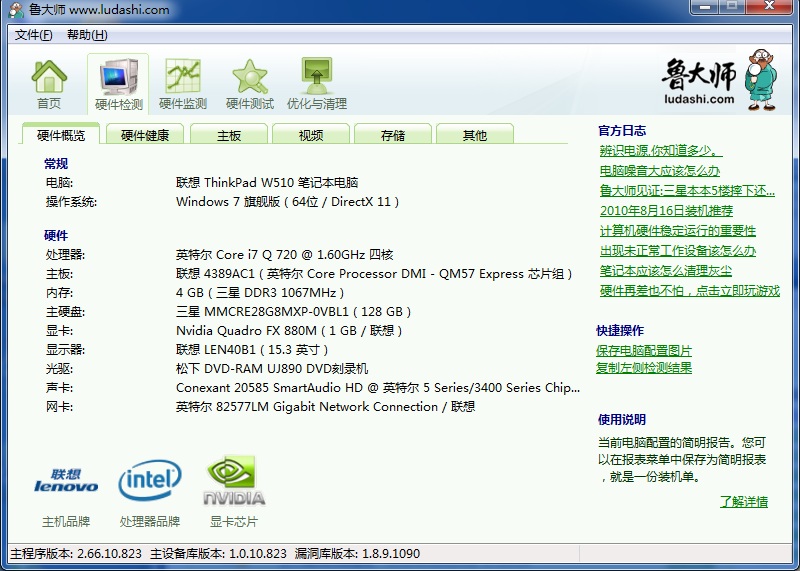Click the 处理器品牌 caption
The height and width of the screenshot is (571, 800).
pos(150,522)
